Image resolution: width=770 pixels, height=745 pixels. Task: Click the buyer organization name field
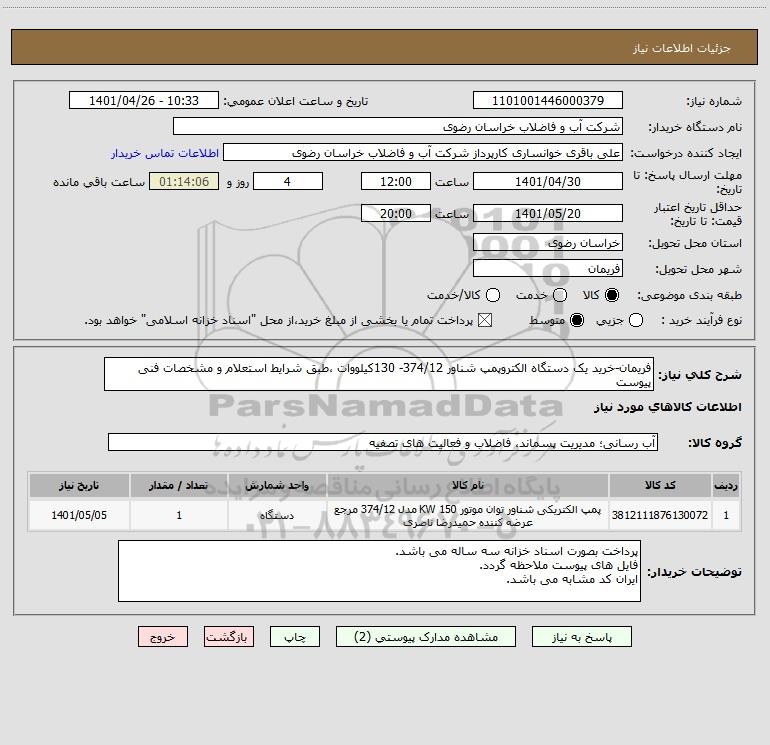point(398,126)
